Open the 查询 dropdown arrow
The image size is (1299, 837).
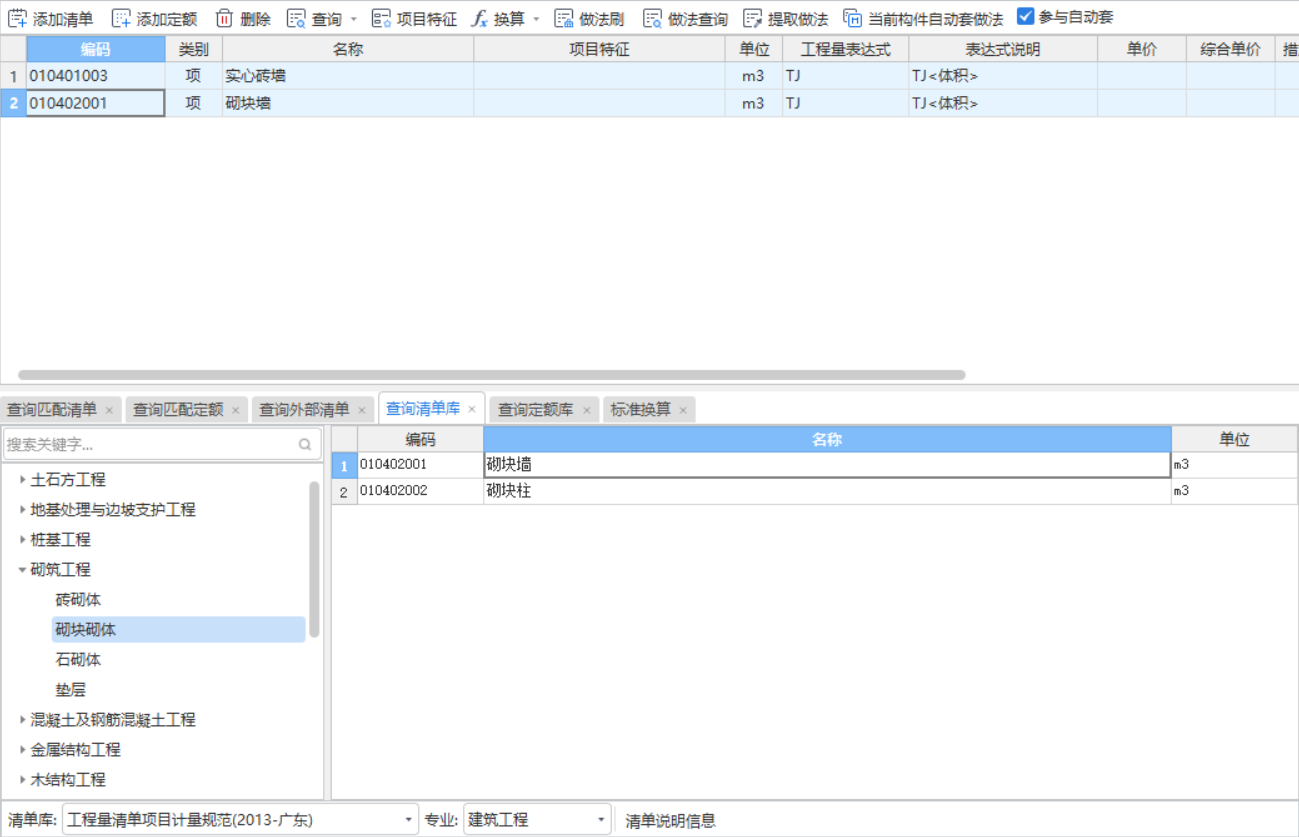[353, 19]
